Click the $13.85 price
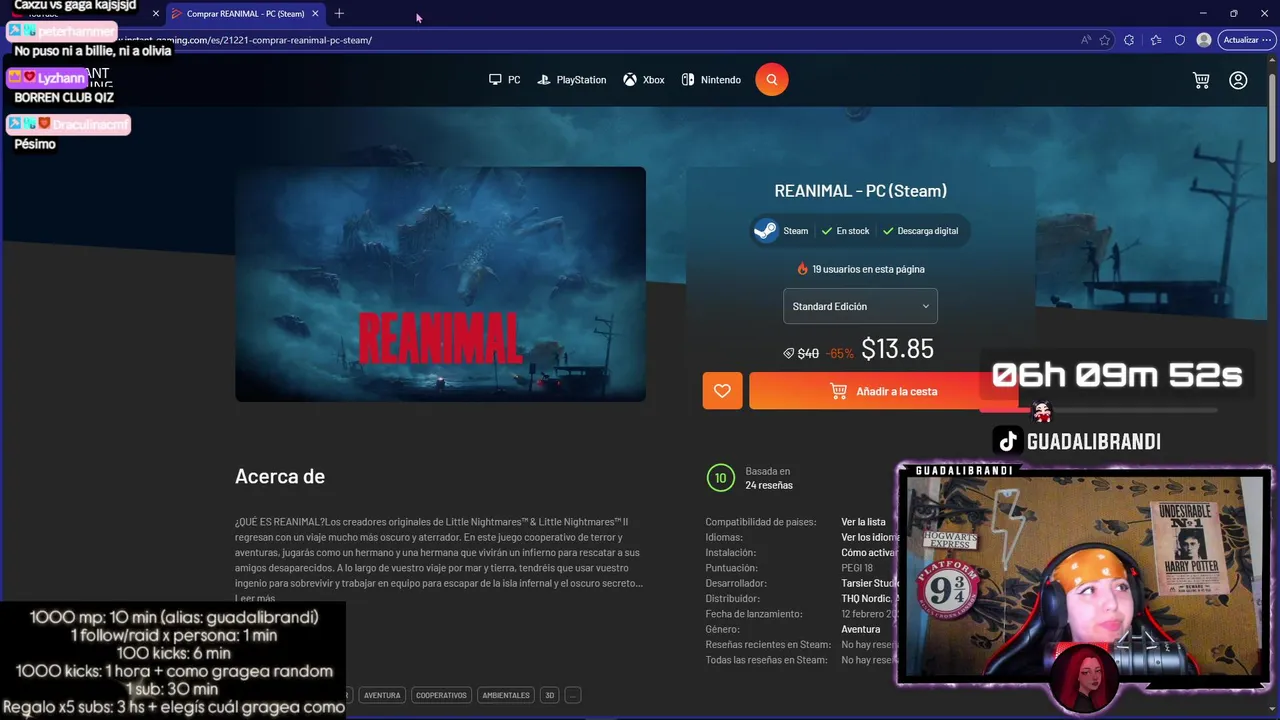The width and height of the screenshot is (1280, 720). point(897,349)
